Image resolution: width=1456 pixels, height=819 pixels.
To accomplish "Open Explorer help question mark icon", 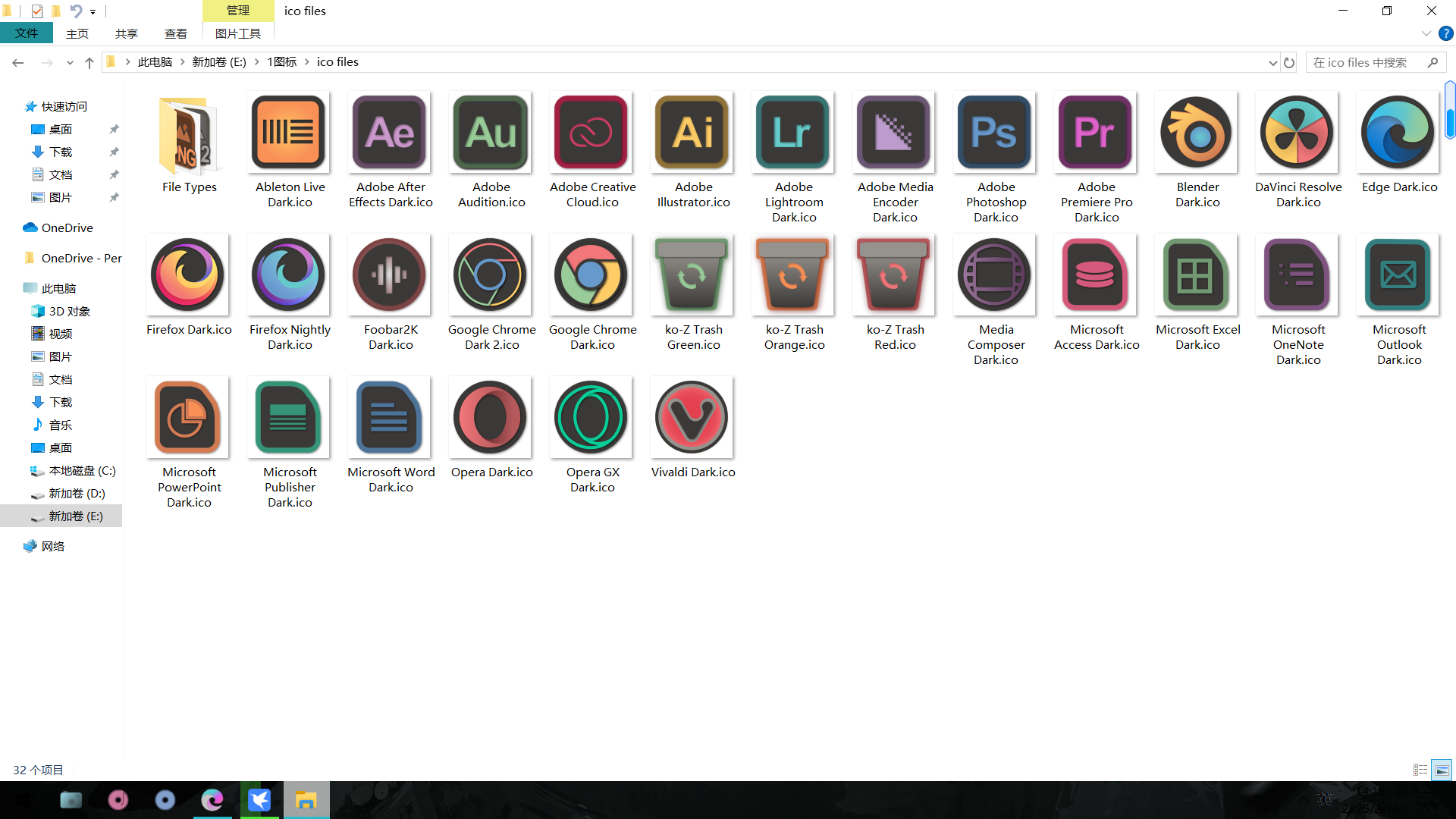I will [x=1446, y=33].
